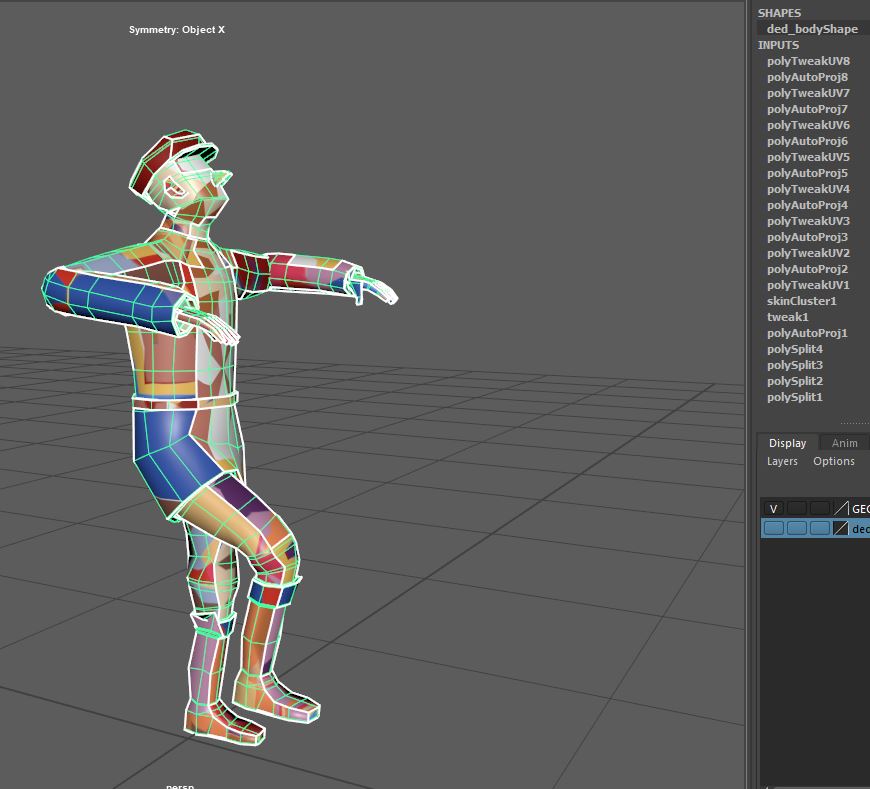Viewport: 870px width, 789px height.
Task: Click the ded layer color swatch
Action: (841, 528)
